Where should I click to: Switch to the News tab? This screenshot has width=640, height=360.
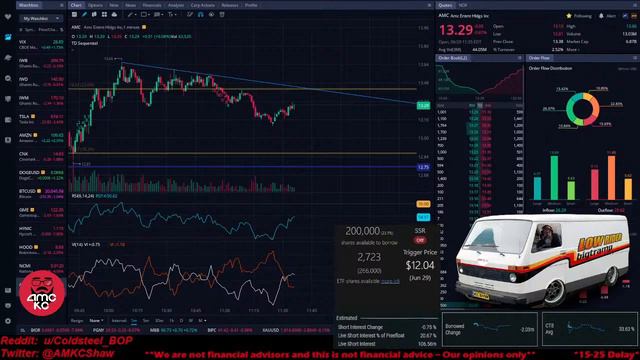(131, 5)
